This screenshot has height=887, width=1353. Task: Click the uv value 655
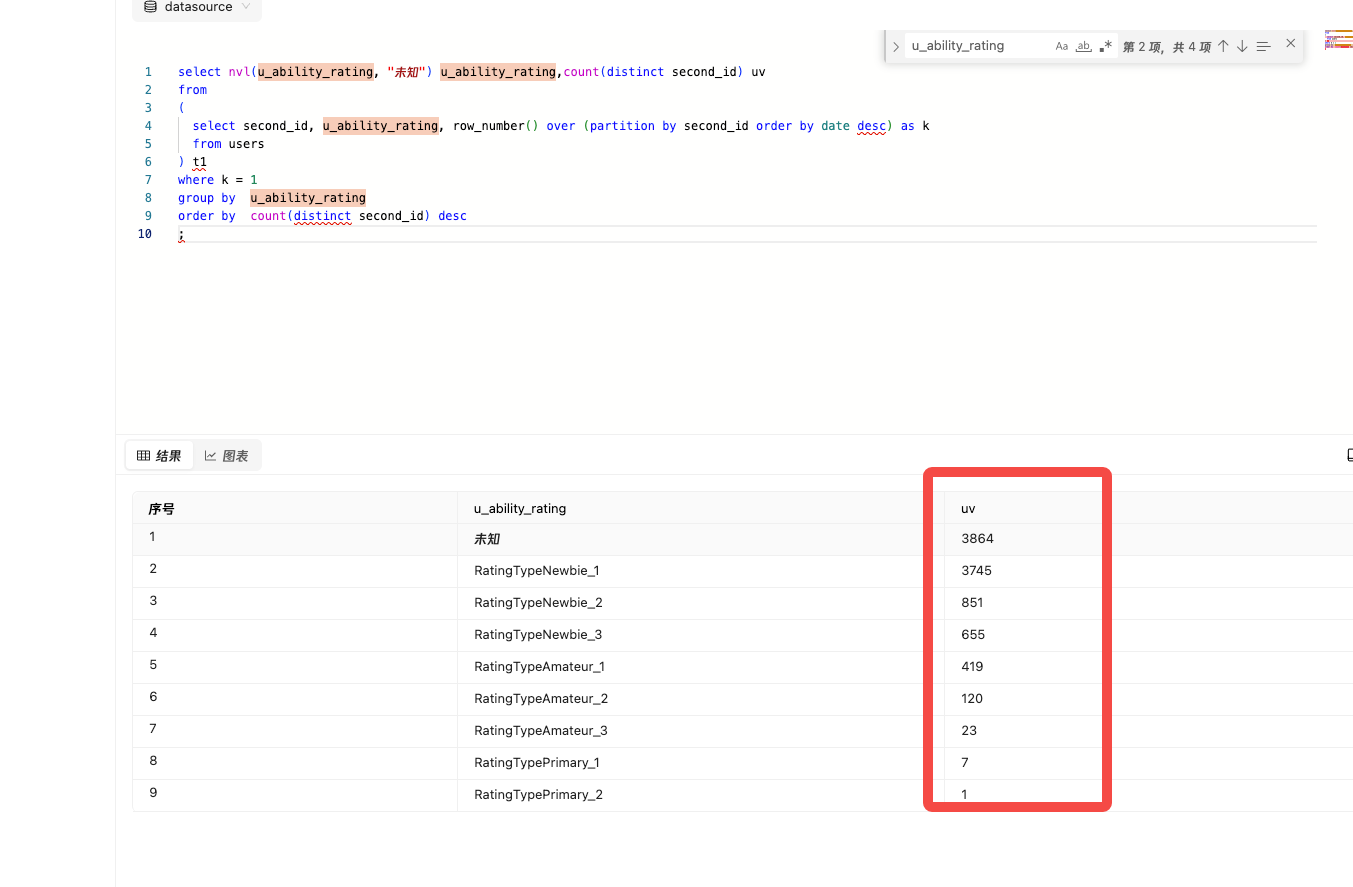(973, 635)
